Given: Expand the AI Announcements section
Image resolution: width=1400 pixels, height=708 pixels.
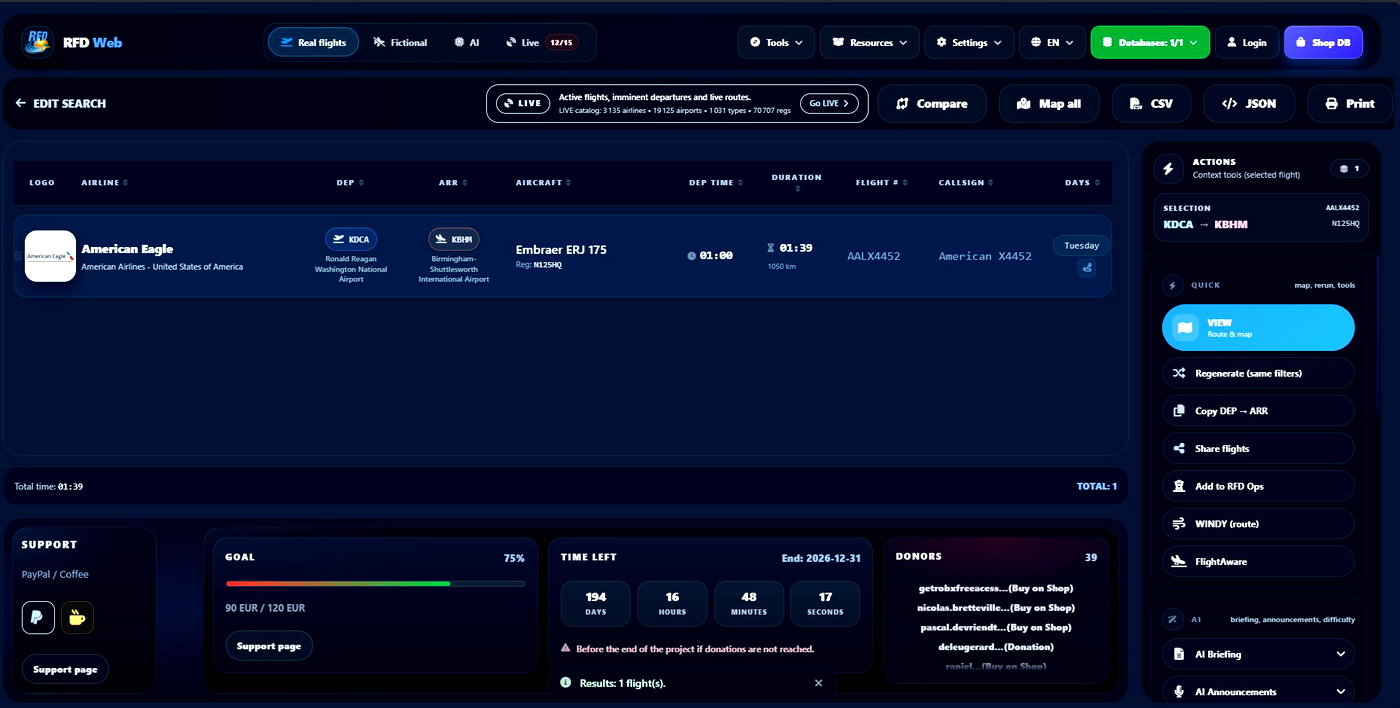Looking at the screenshot, I should pyautogui.click(x=1258, y=692).
